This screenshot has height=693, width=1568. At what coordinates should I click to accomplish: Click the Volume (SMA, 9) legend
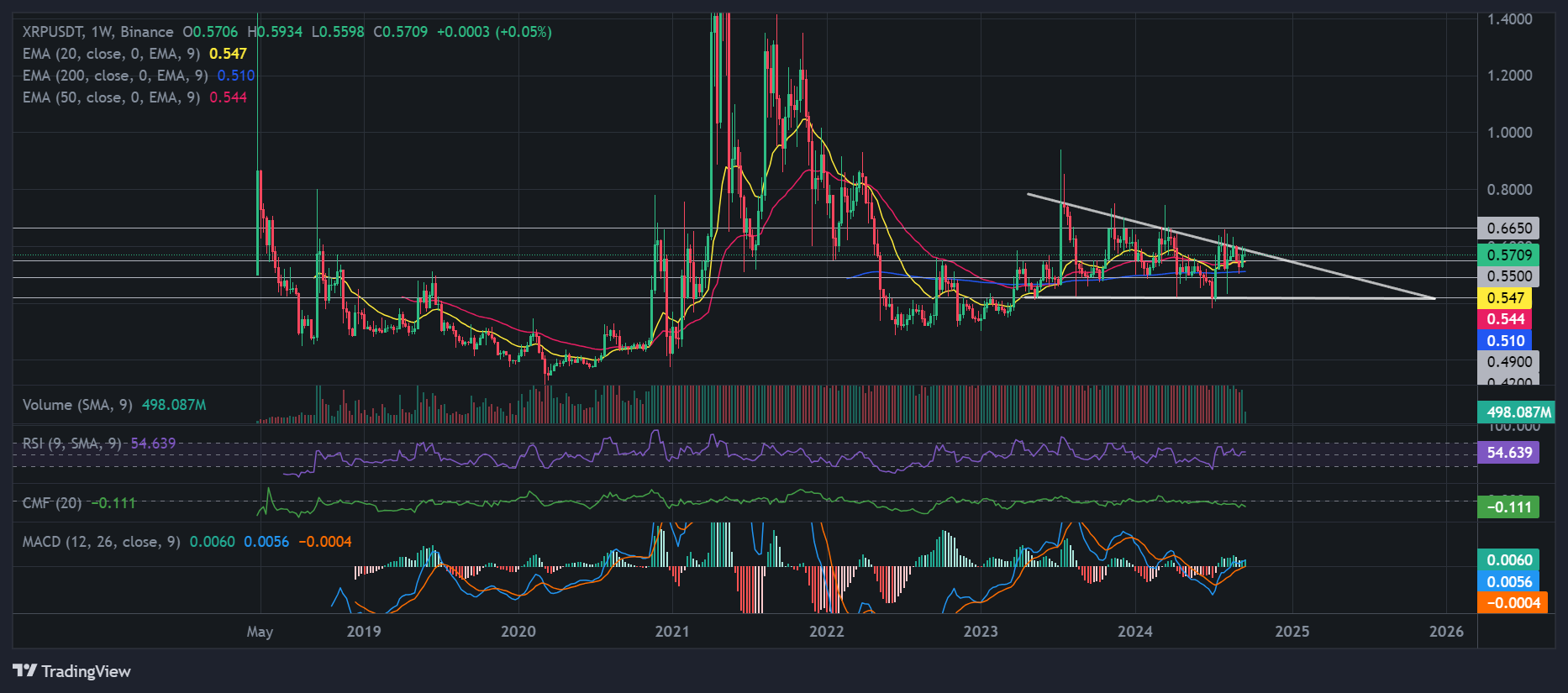pos(114,405)
